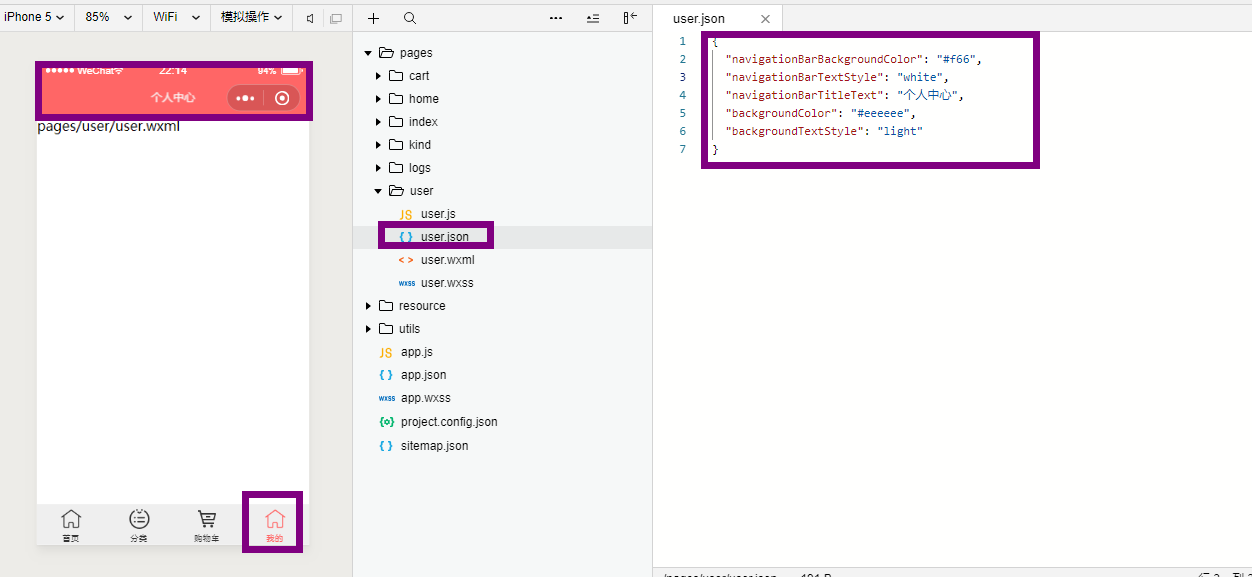Click the resource folder icon

(x=386, y=306)
